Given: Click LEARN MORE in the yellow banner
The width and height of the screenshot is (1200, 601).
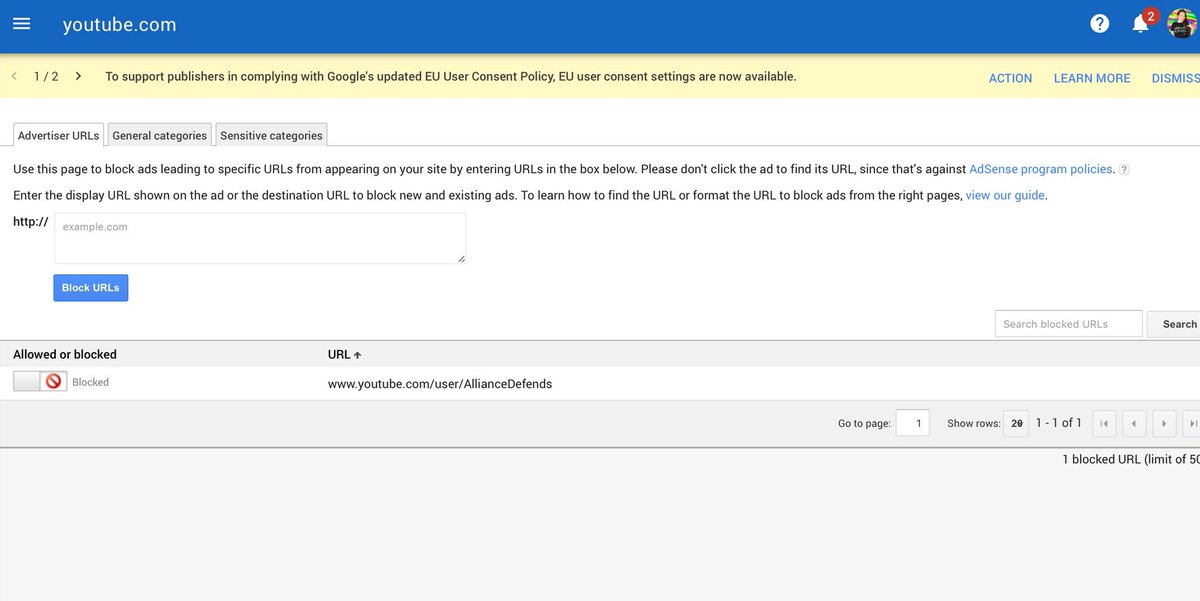Looking at the screenshot, I should 1092,78.
